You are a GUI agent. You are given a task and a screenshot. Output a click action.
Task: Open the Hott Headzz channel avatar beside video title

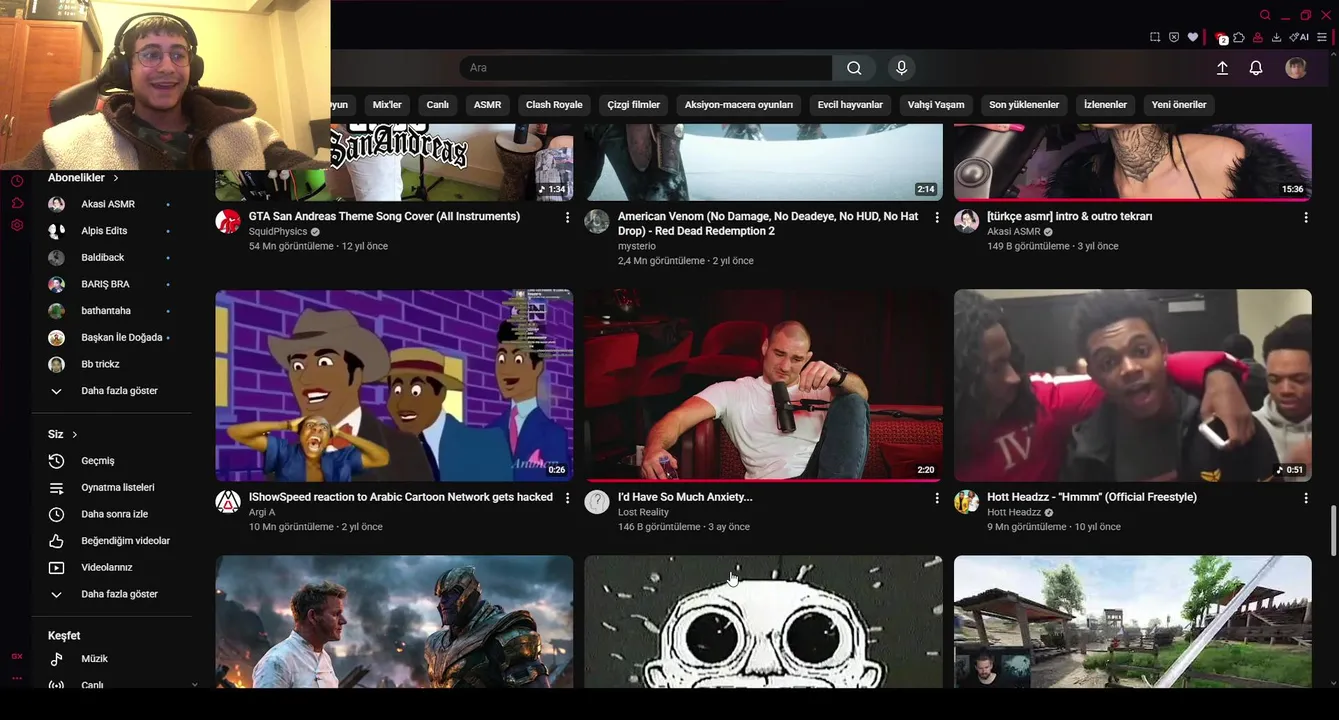point(966,502)
